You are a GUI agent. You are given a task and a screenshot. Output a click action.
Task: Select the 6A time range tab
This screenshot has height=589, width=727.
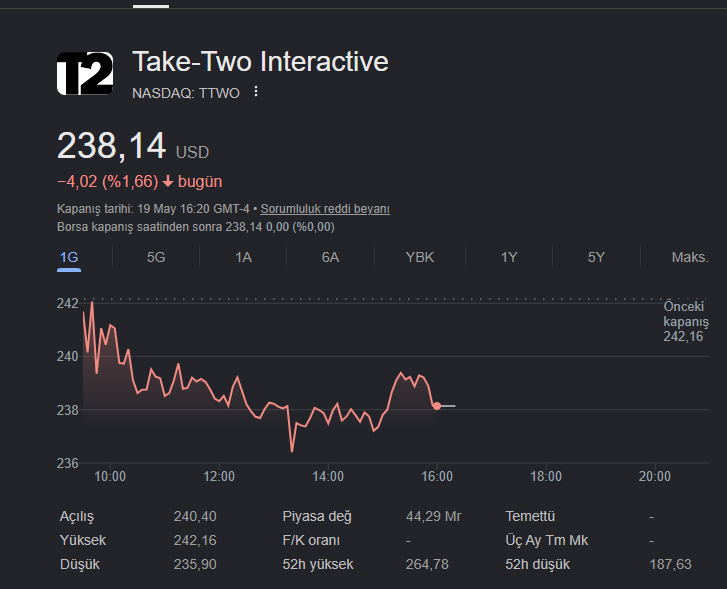pyautogui.click(x=331, y=257)
